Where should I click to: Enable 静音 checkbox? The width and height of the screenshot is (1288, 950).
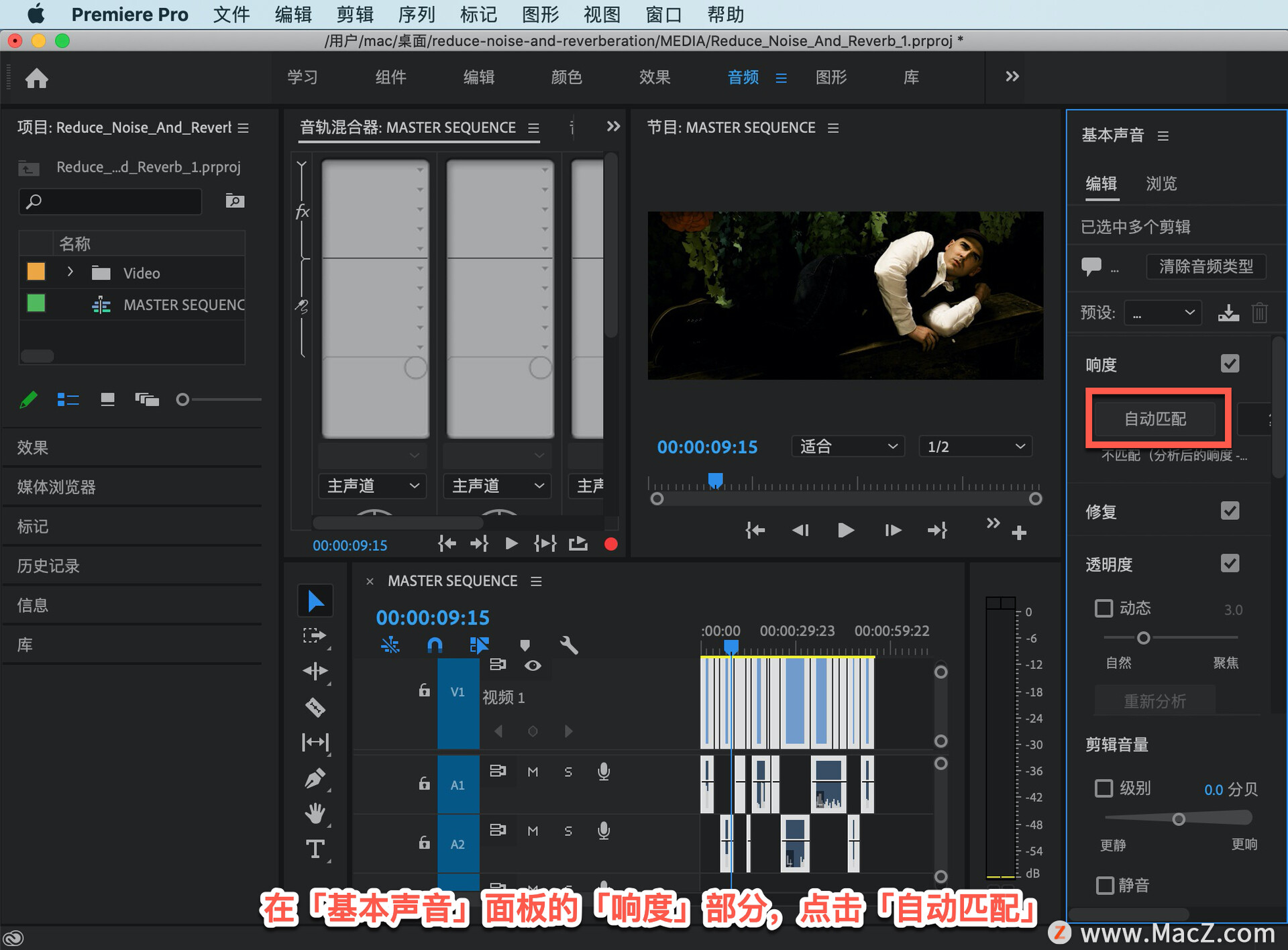(1104, 885)
